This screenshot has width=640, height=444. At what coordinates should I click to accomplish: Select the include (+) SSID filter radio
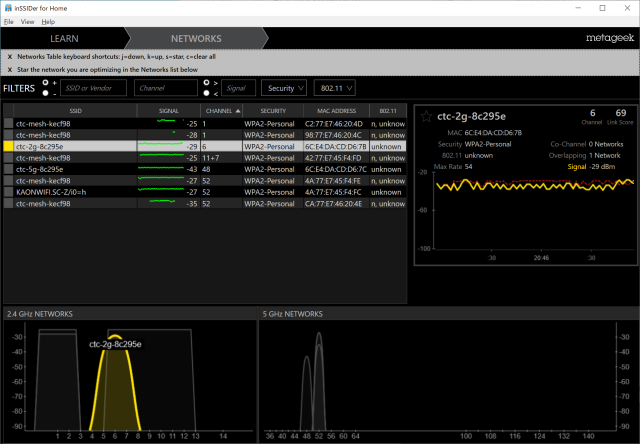pos(45,83)
